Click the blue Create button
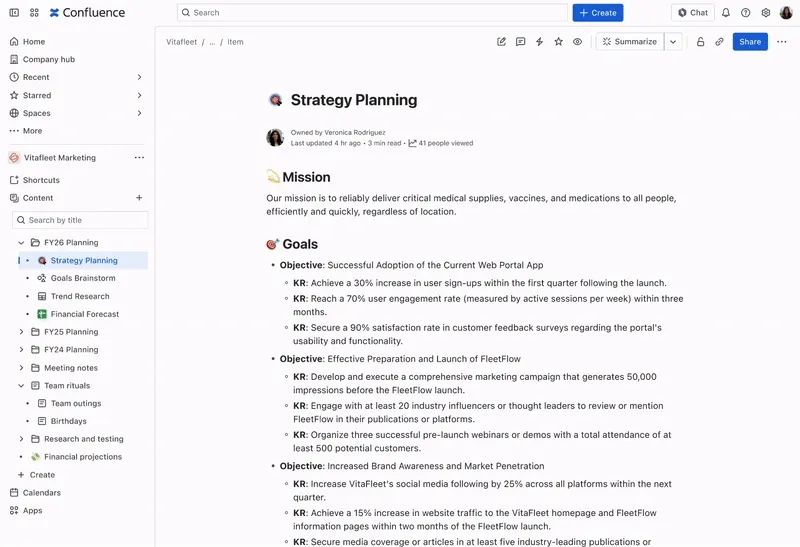The width and height of the screenshot is (800, 547). point(597,13)
